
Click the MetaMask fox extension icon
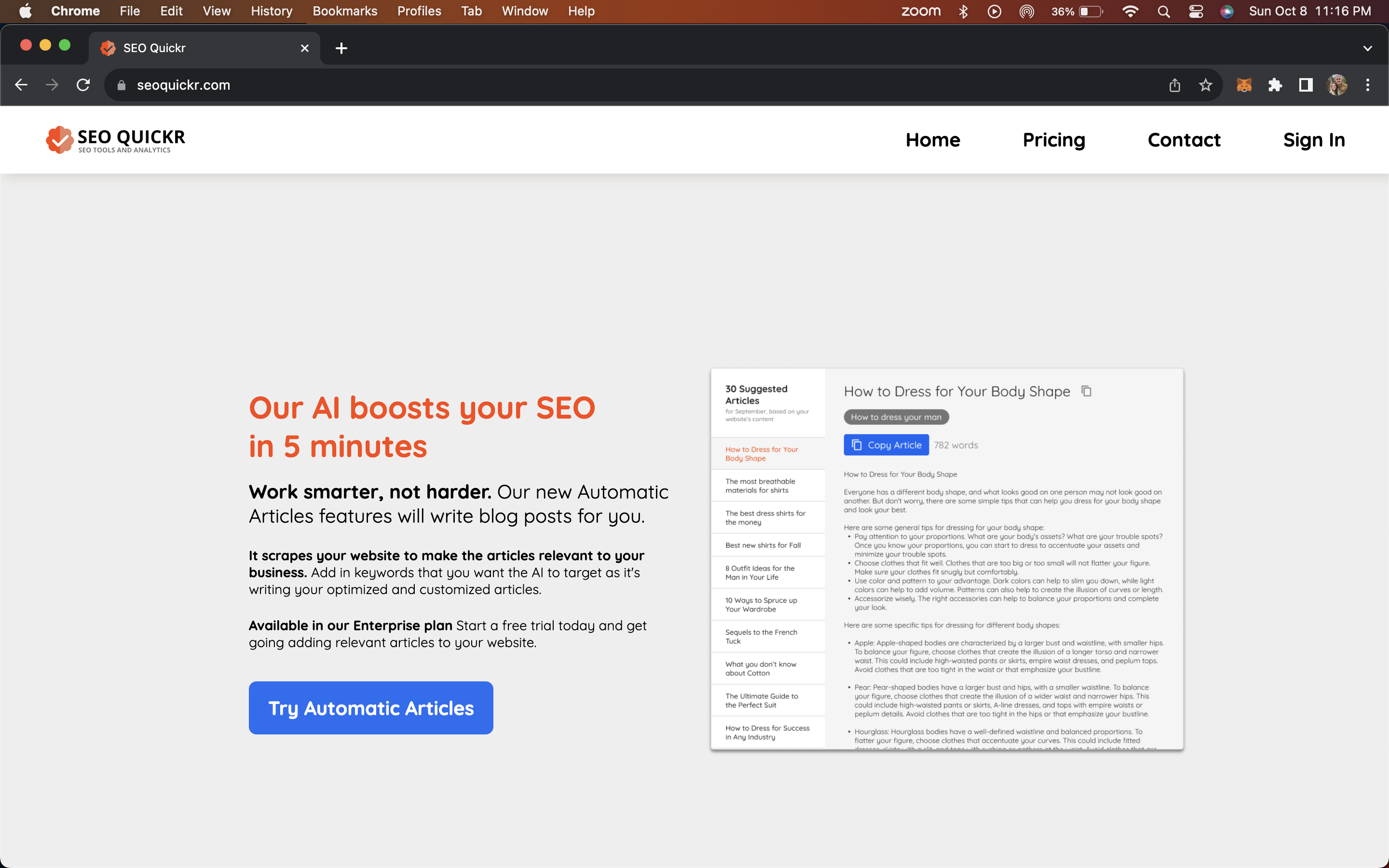[x=1244, y=85]
